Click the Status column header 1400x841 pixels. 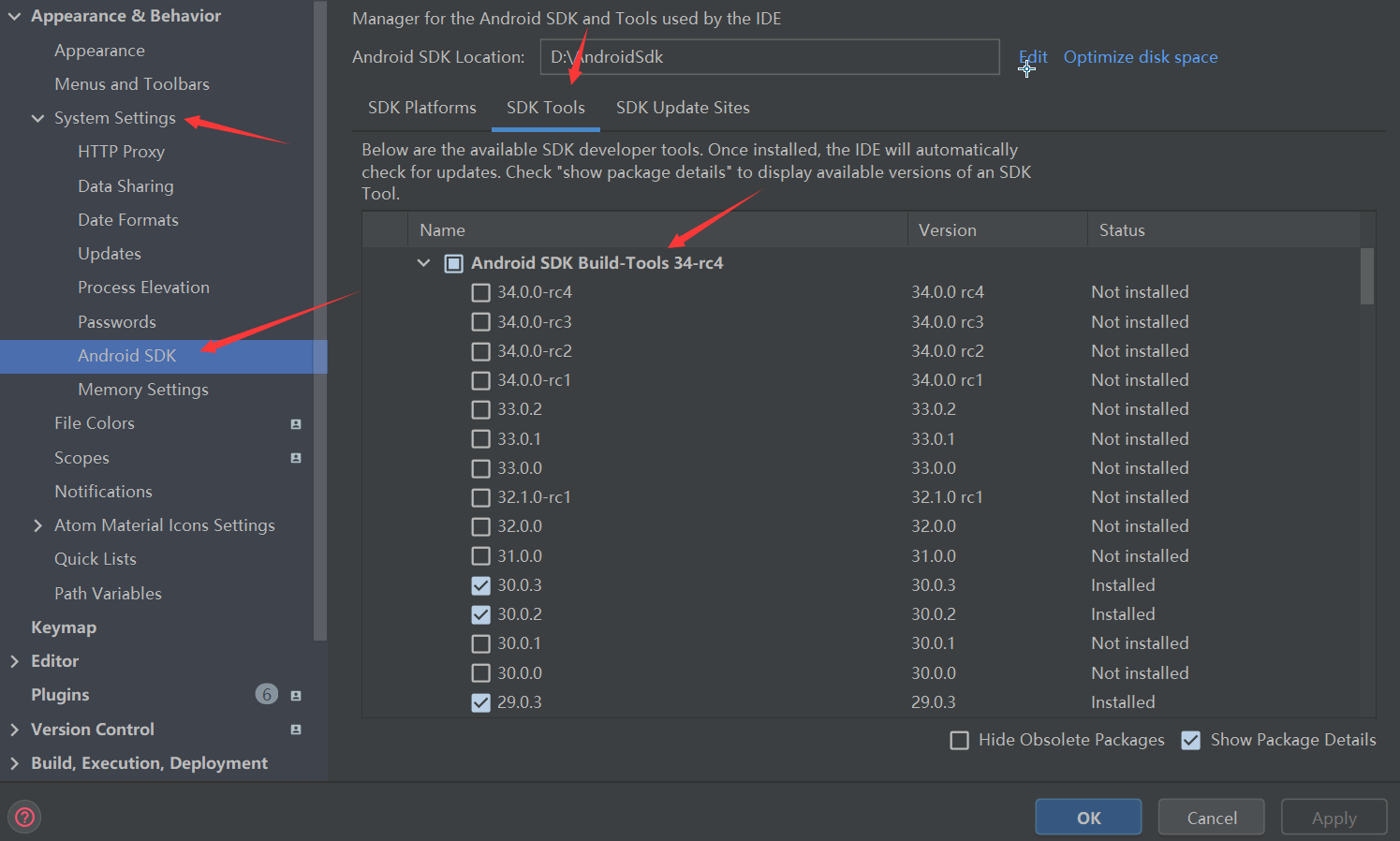[1223, 230]
